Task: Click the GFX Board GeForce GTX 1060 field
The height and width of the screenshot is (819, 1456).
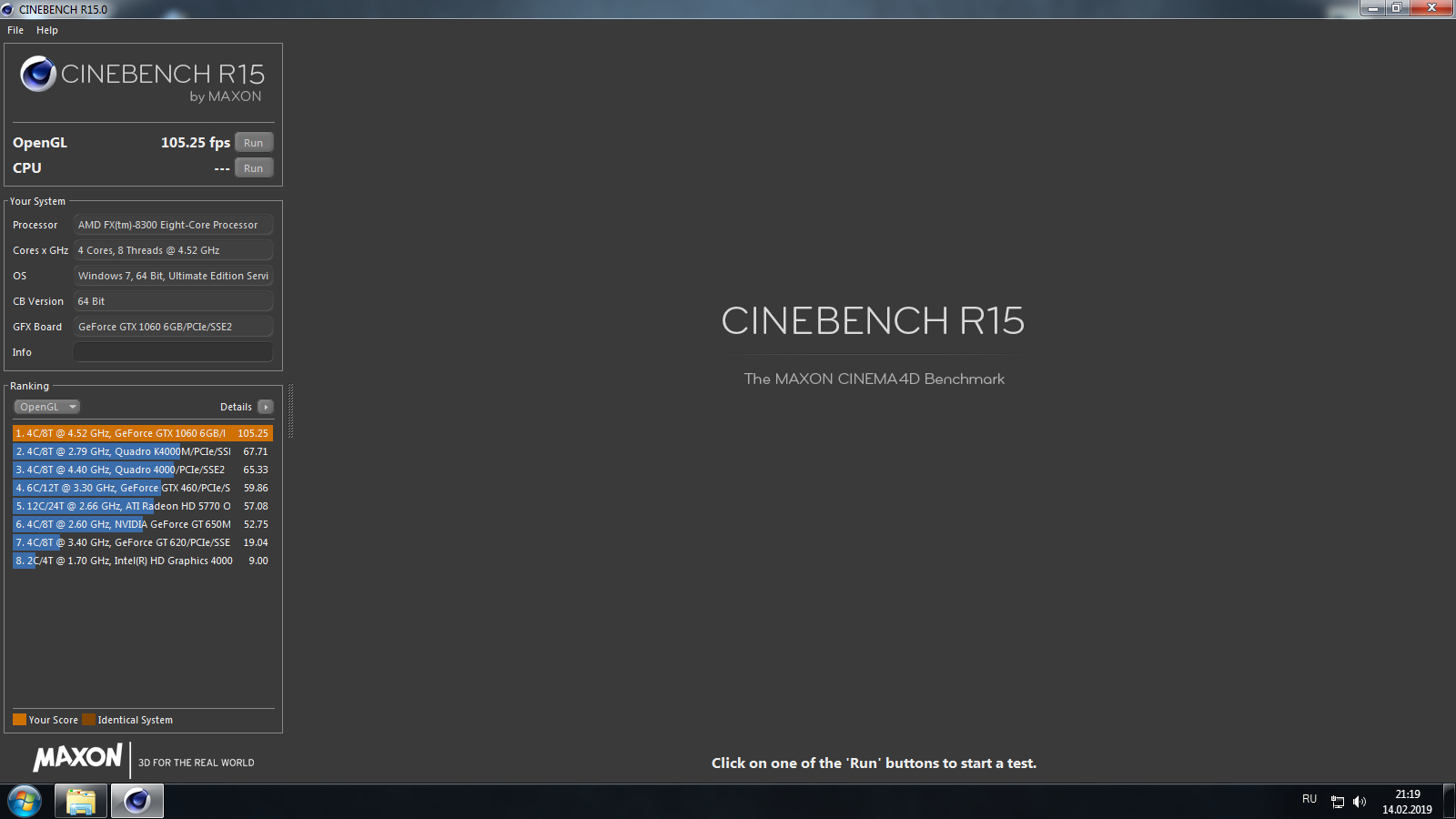Action: [x=173, y=327]
